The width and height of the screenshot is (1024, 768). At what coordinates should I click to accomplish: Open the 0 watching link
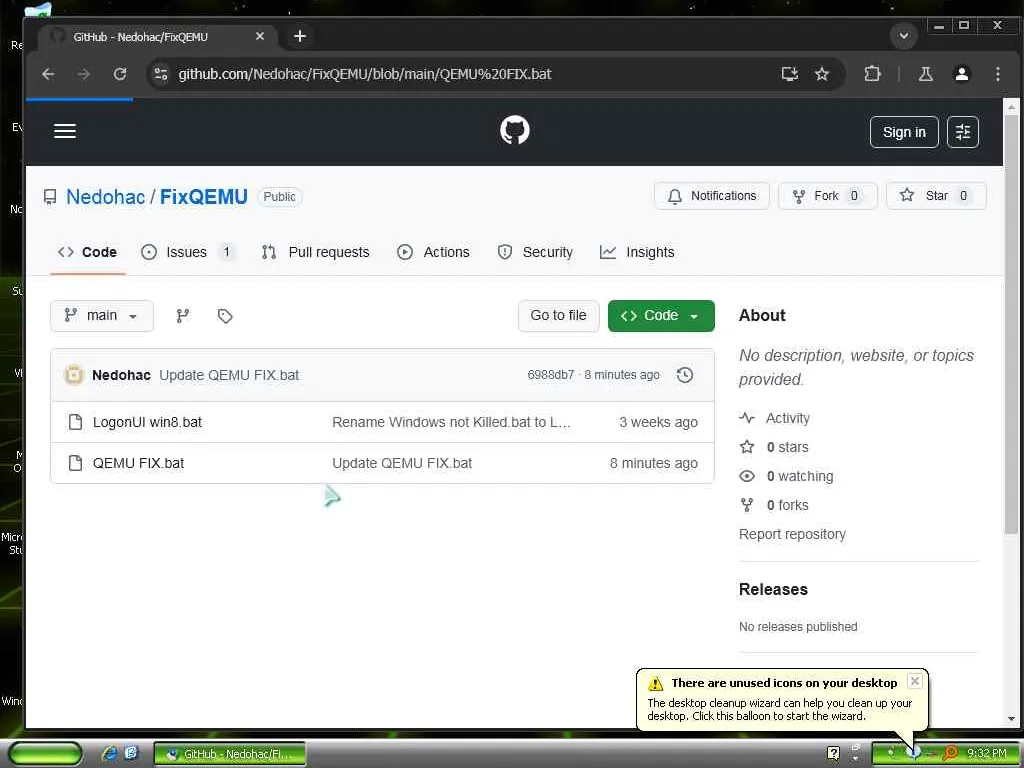click(x=800, y=476)
